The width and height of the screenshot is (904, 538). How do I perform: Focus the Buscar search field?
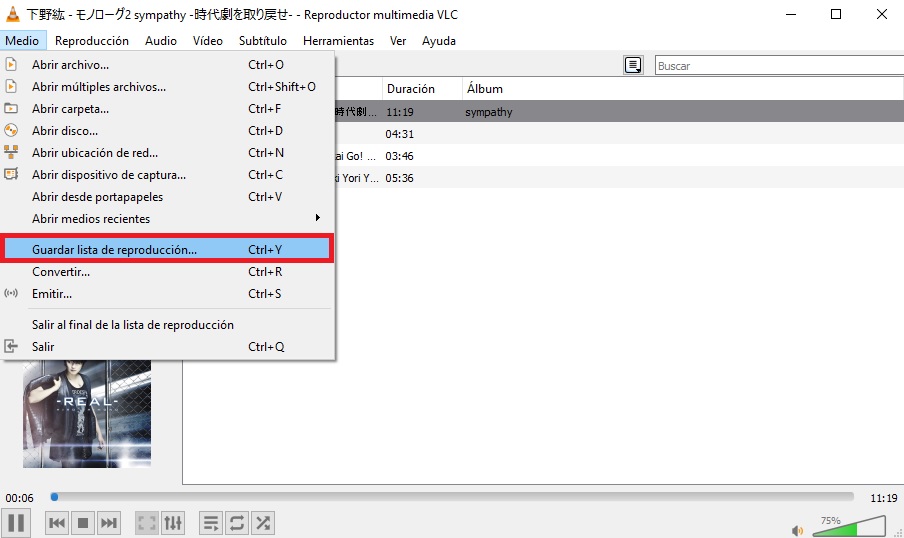coord(779,65)
